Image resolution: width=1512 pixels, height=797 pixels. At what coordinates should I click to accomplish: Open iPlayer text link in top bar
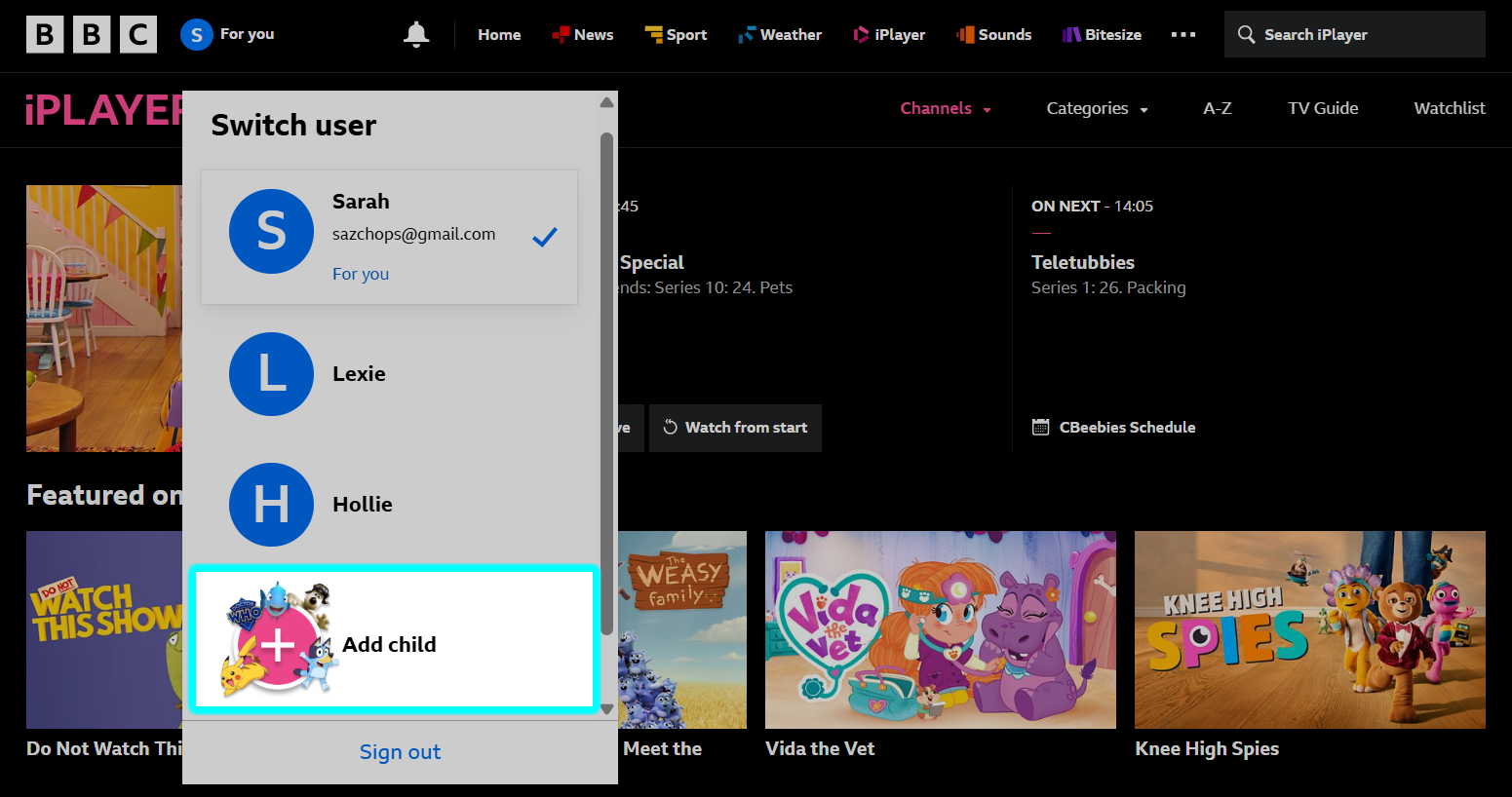(900, 35)
